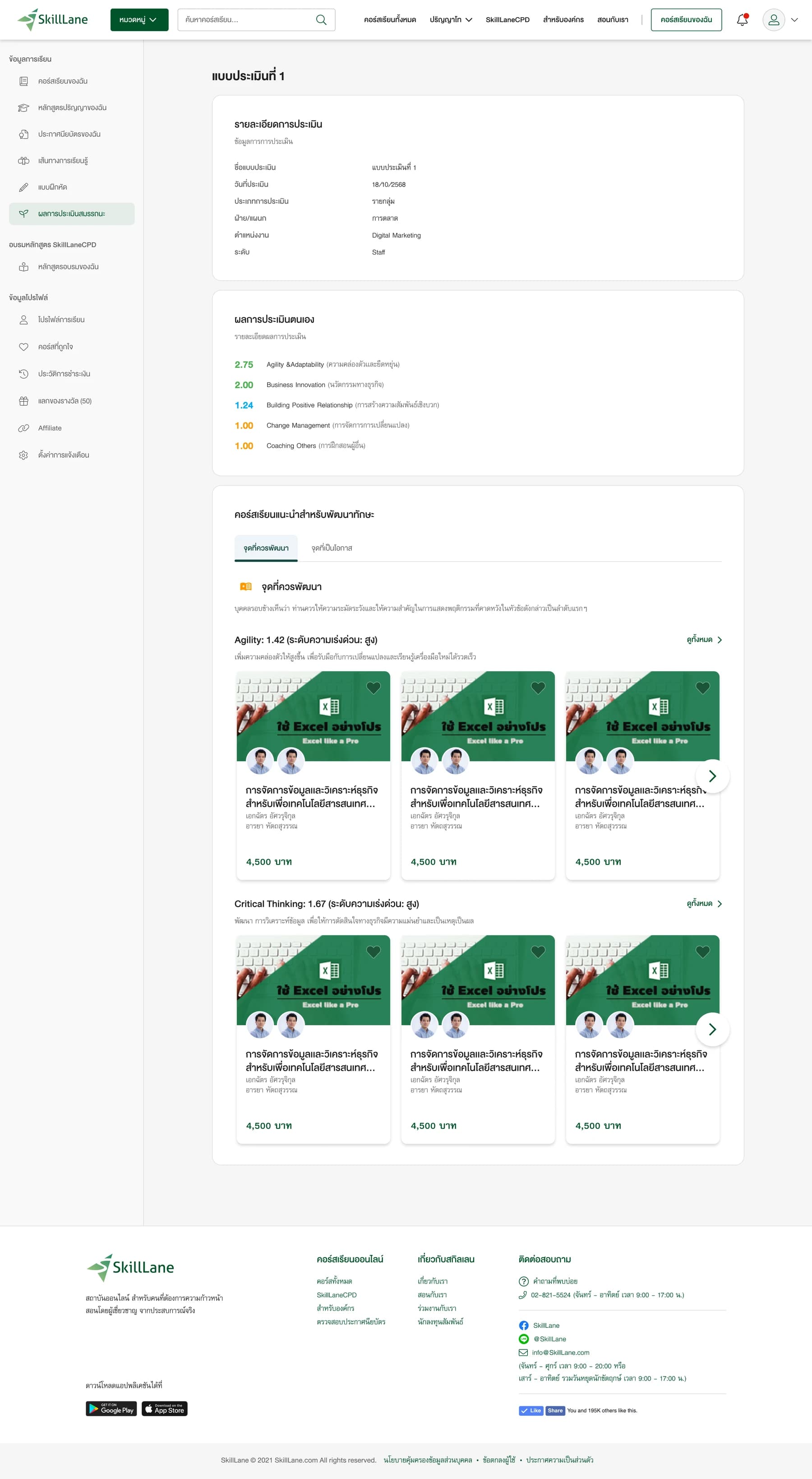Switch to จุดที่เป็นโอกาส tab

point(332,548)
